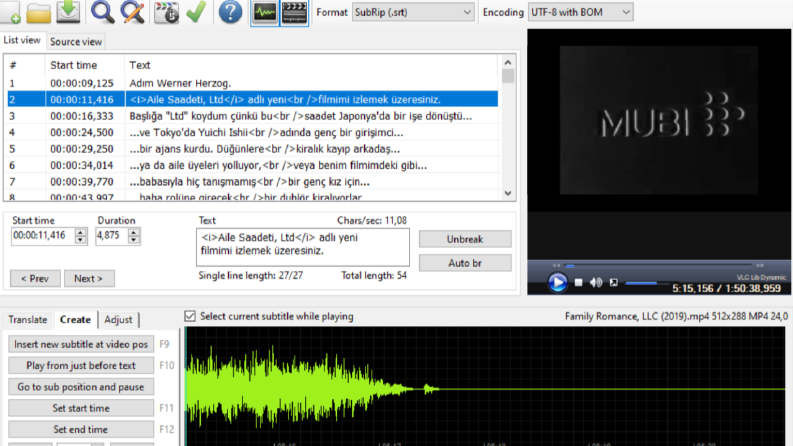Click the Start time input field
793x446 pixels.
pos(43,236)
